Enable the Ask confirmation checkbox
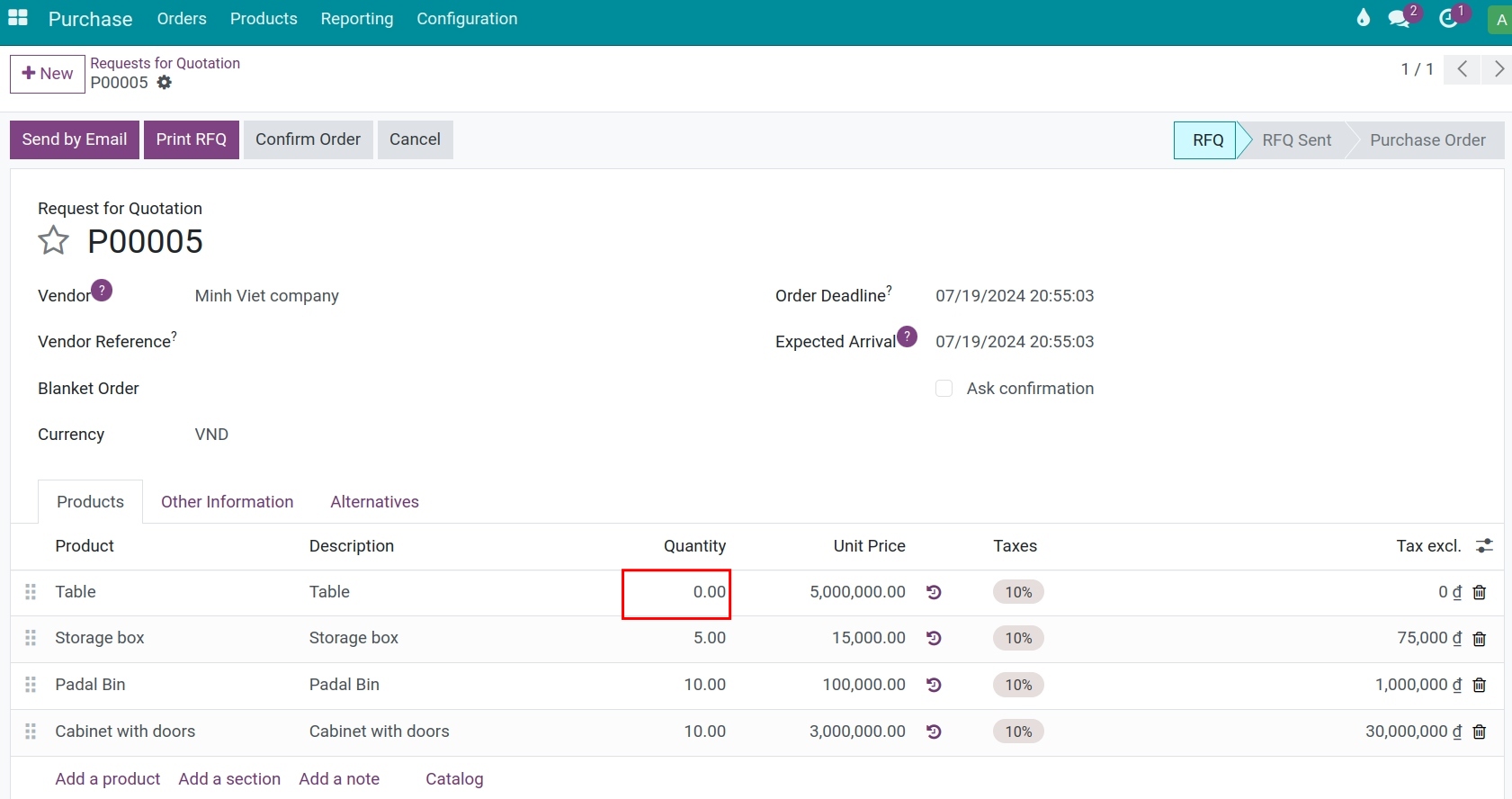The width and height of the screenshot is (1512, 799). [x=944, y=389]
